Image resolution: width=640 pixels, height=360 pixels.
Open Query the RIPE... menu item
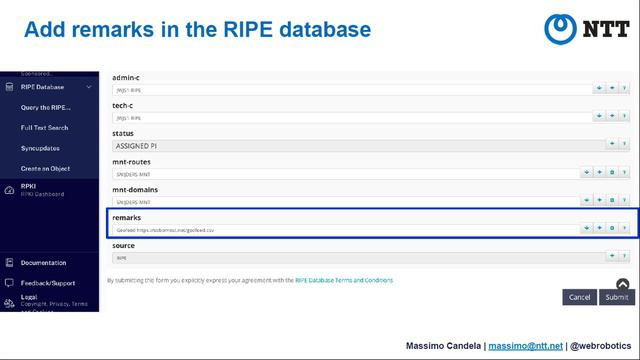(46, 107)
